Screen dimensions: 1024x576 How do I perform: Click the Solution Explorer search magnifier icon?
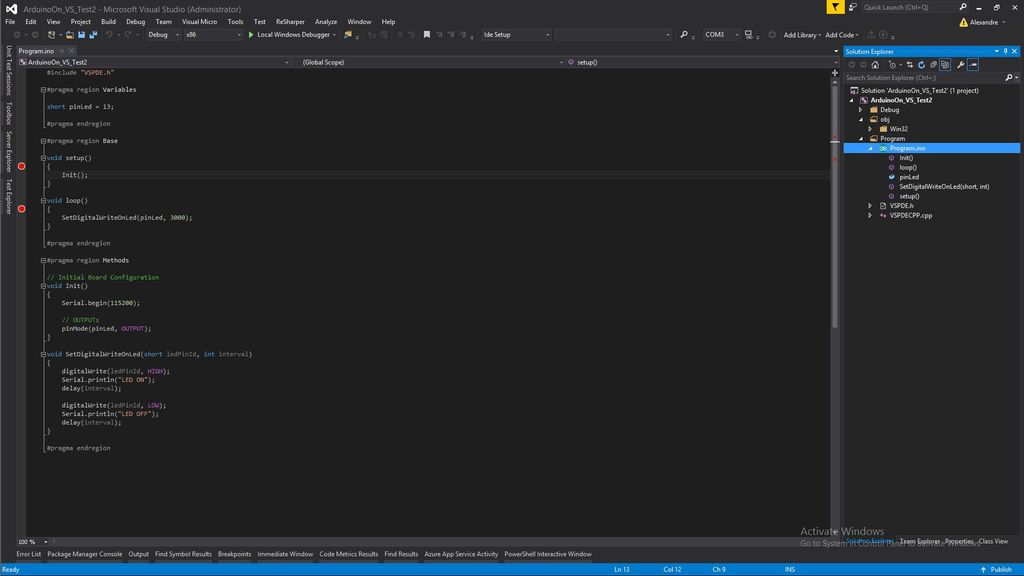click(x=1008, y=78)
